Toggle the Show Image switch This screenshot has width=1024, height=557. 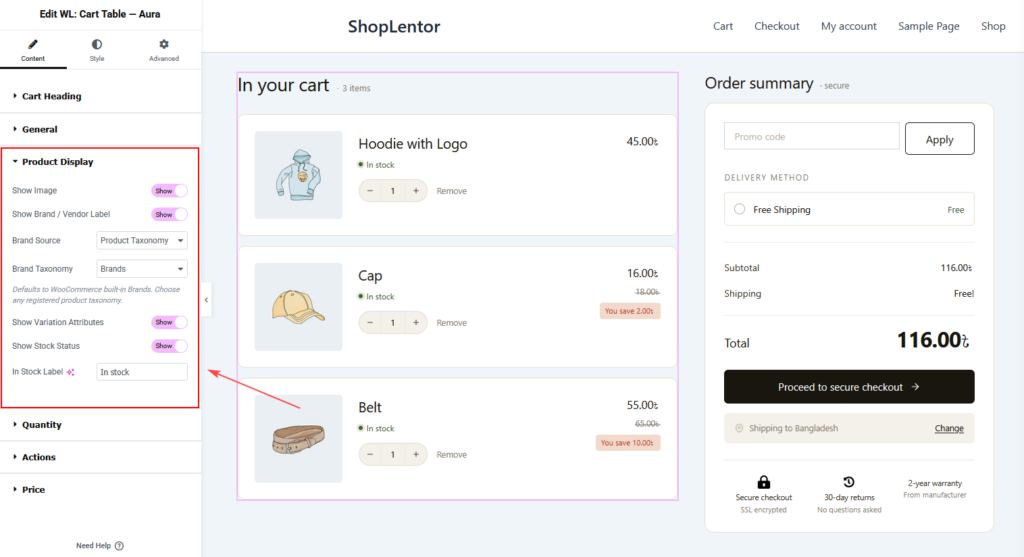(x=170, y=191)
